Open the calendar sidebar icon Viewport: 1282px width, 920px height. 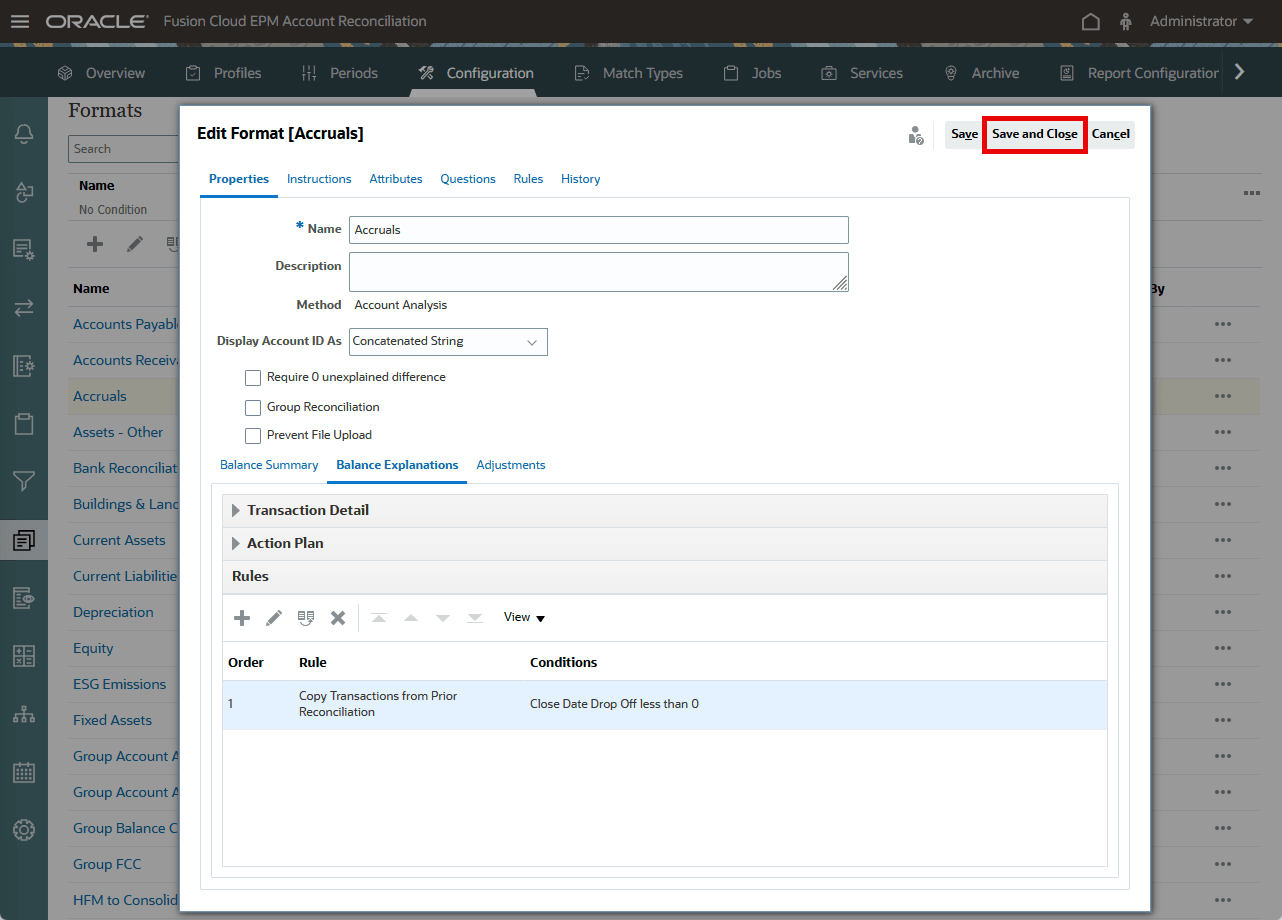pyautogui.click(x=24, y=772)
